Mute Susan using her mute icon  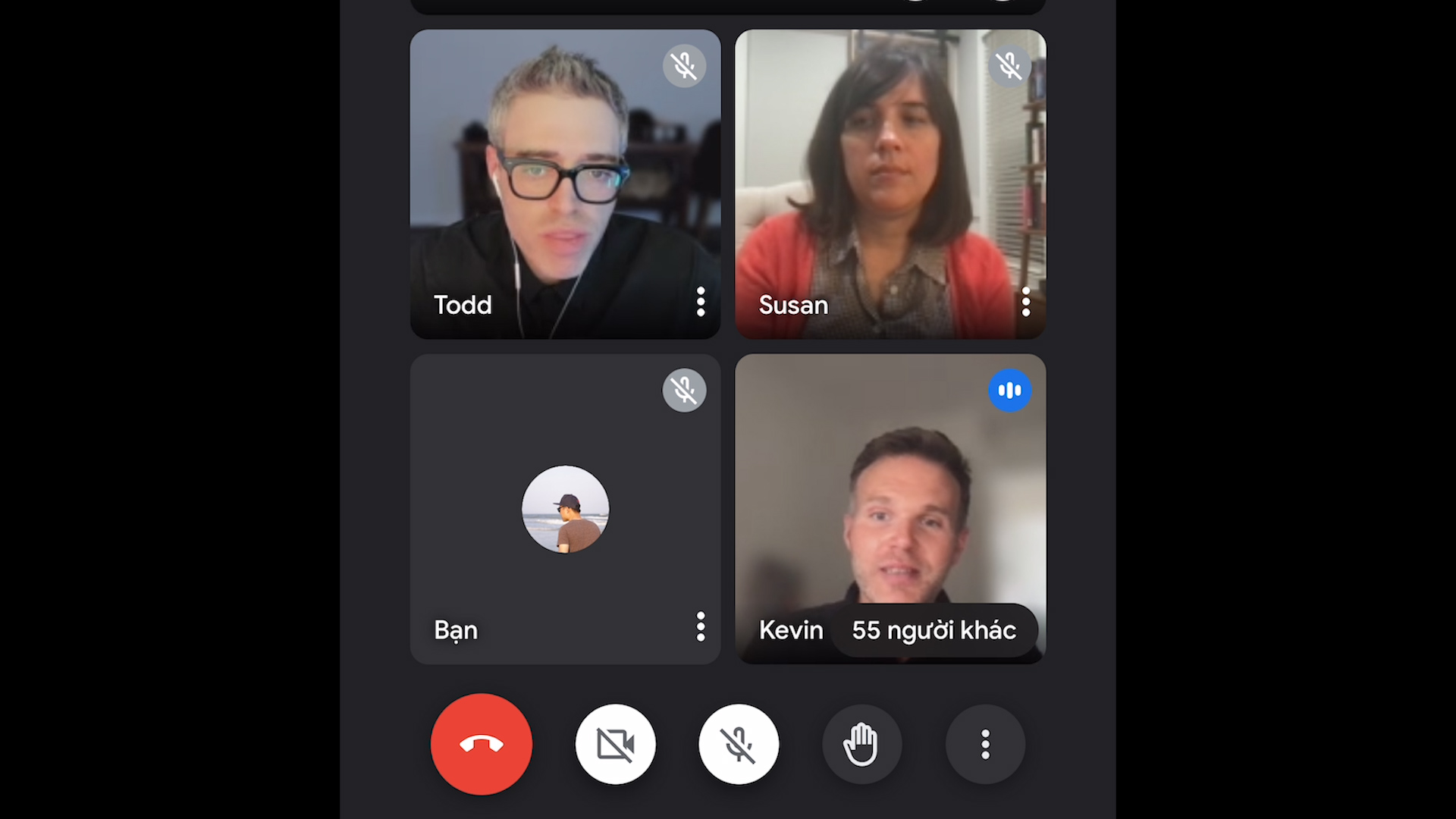[x=1008, y=65]
